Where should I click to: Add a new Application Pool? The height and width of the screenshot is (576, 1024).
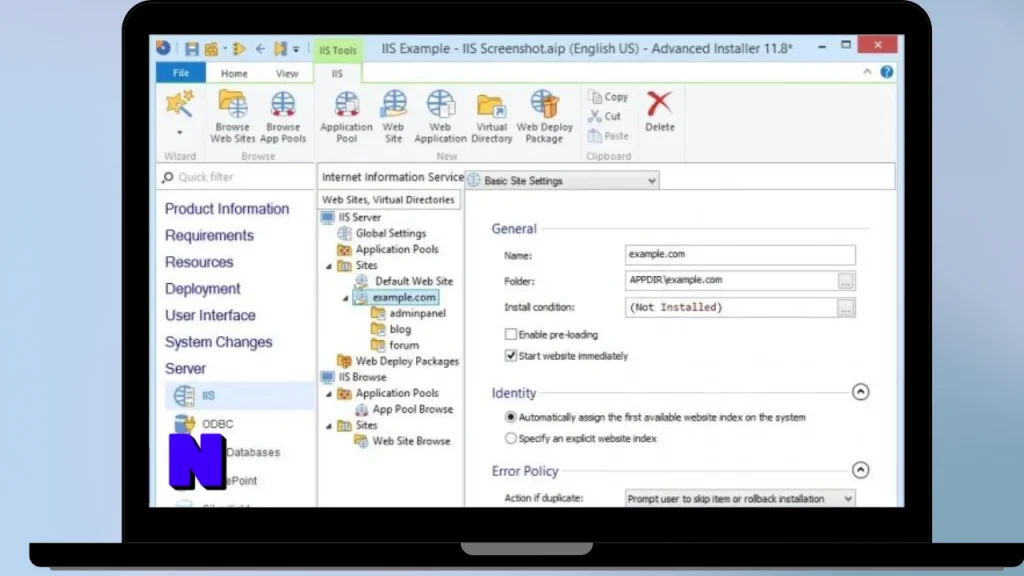pyautogui.click(x=346, y=116)
